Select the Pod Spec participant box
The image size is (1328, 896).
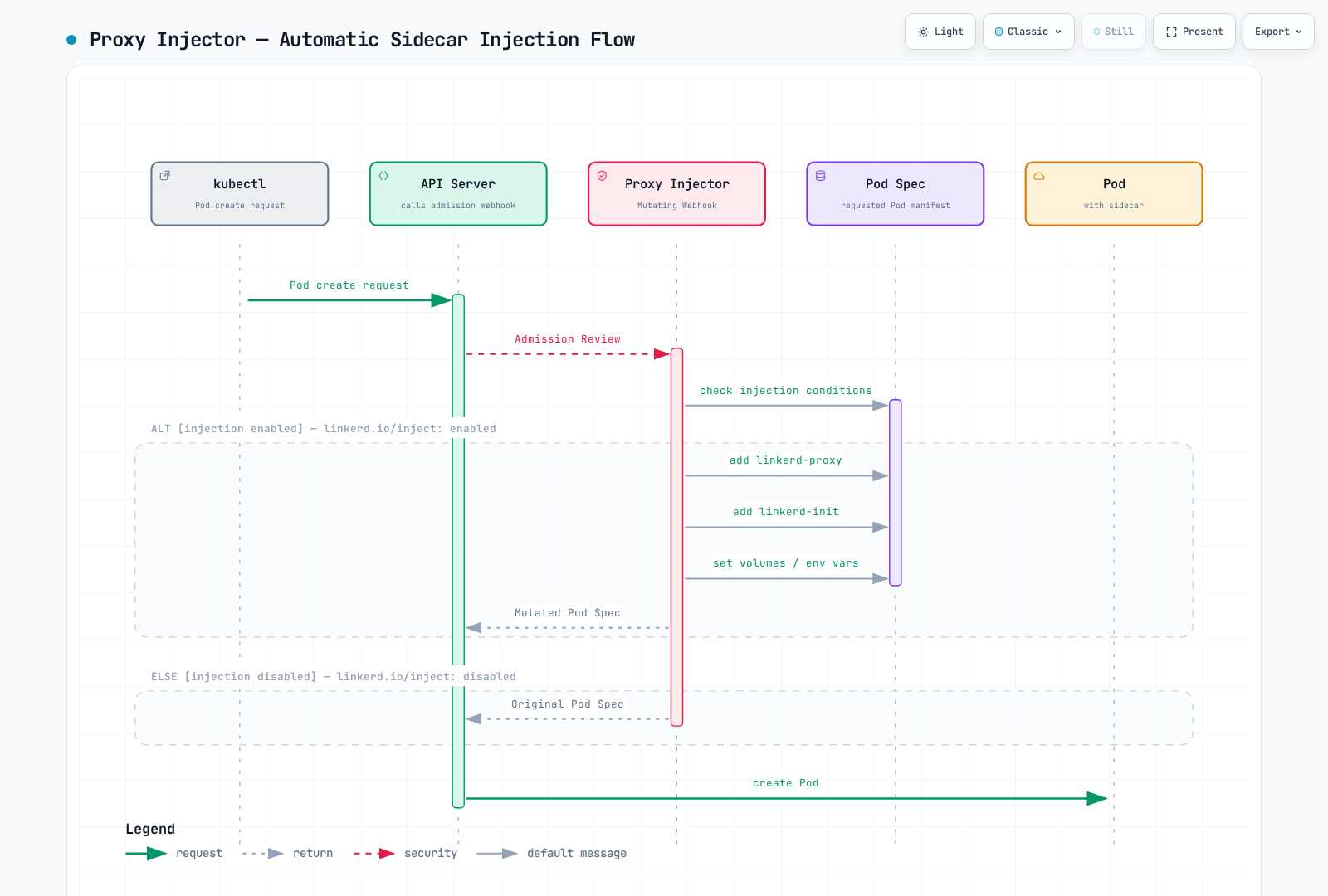[896, 193]
